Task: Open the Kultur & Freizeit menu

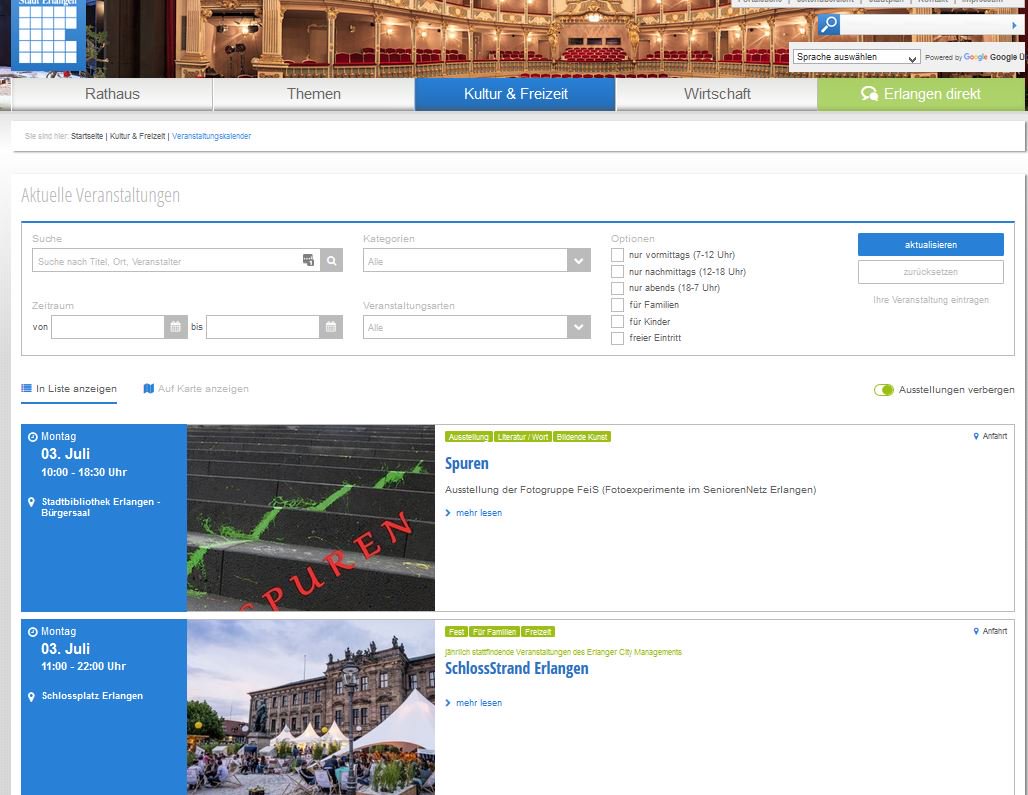Action: pyautogui.click(x=515, y=94)
